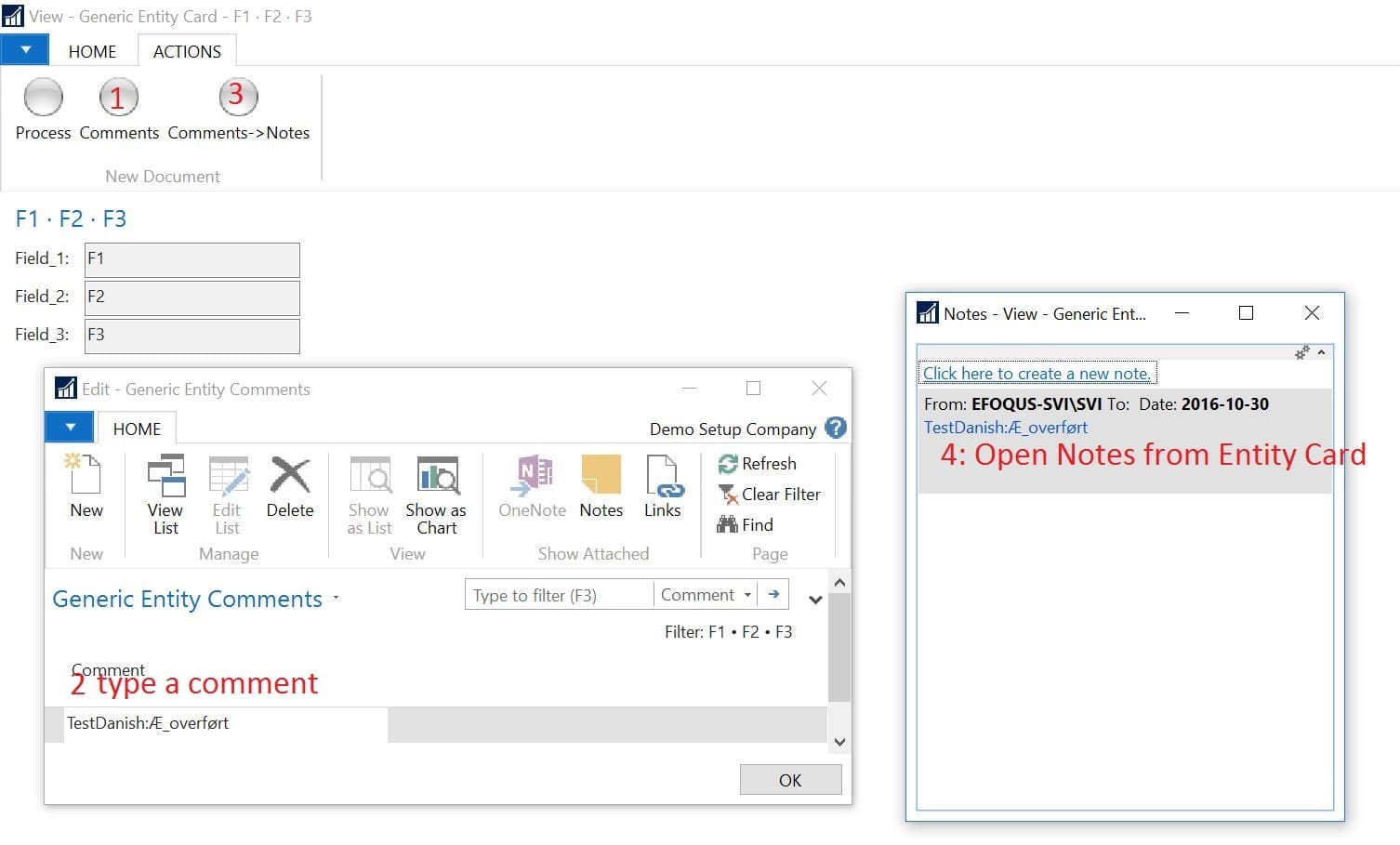Close the Notes window
Screen dimensions: 1400x845
pos(1312,313)
